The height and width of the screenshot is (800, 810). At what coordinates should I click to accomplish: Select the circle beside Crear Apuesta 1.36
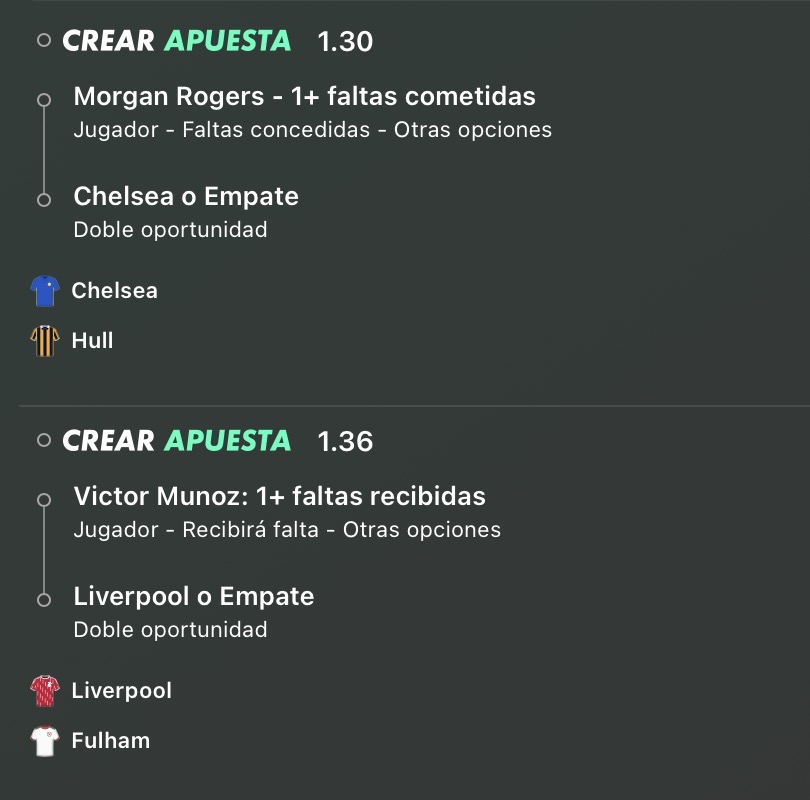[44, 440]
